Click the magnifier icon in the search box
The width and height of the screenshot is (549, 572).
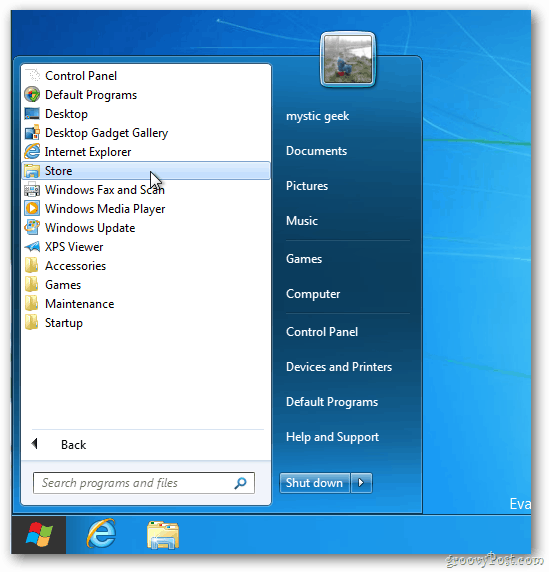[x=240, y=483]
